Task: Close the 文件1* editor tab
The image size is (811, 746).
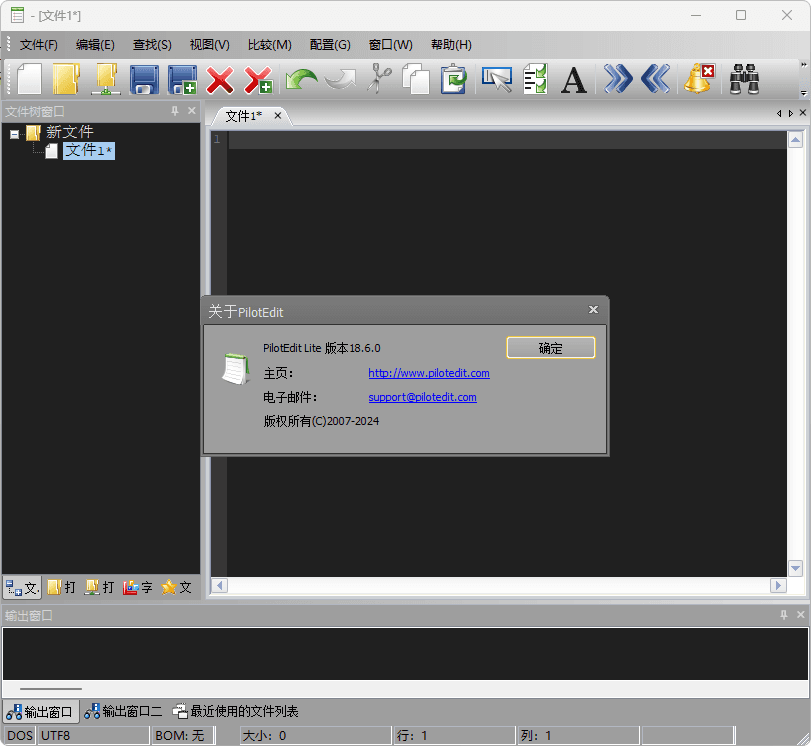Action: point(278,115)
